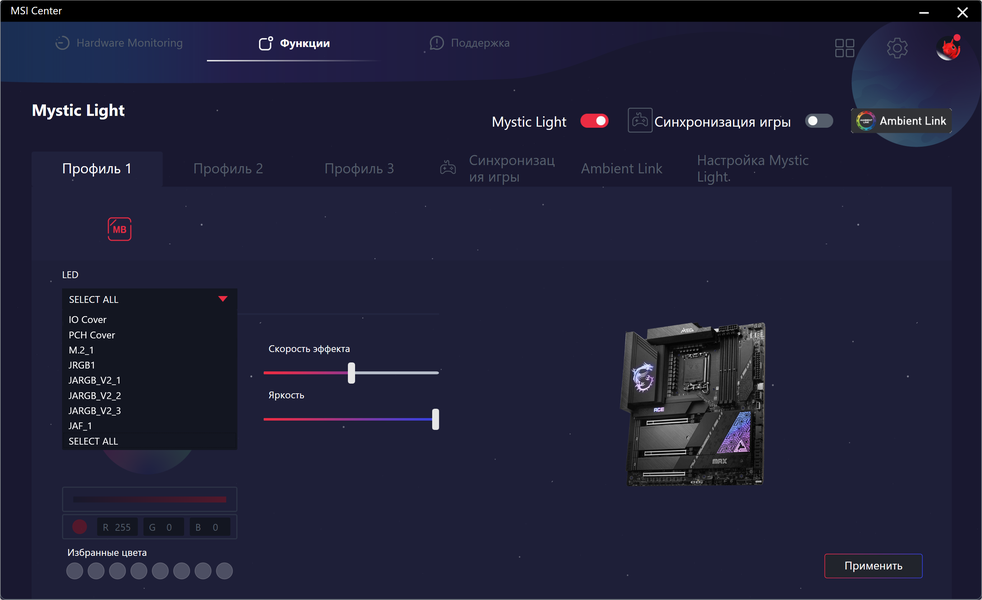
Task: Click the red color gradient bar
Action: tap(150, 499)
